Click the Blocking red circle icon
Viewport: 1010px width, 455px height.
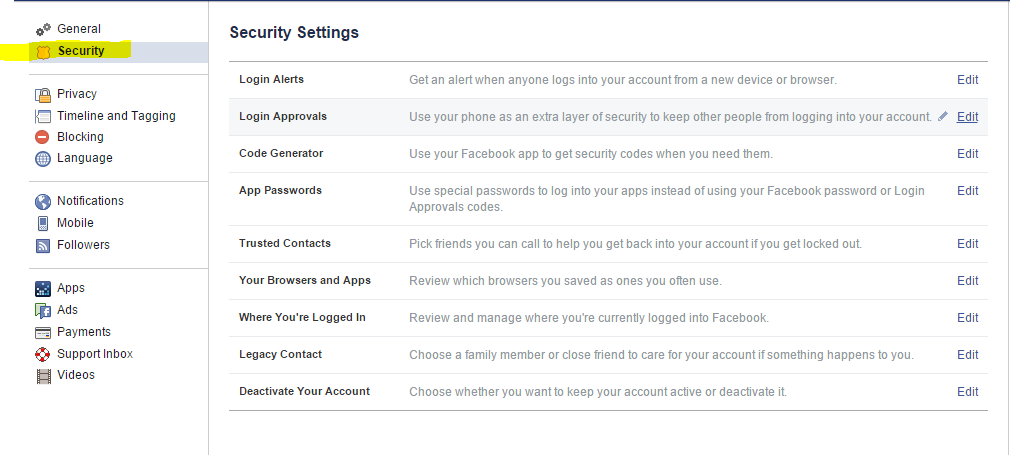tap(43, 137)
